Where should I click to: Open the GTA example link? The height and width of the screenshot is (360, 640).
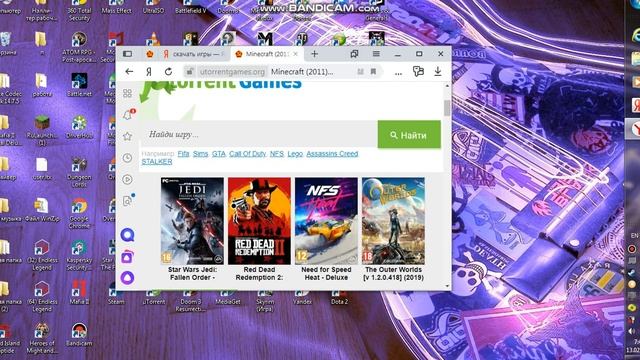(218, 153)
